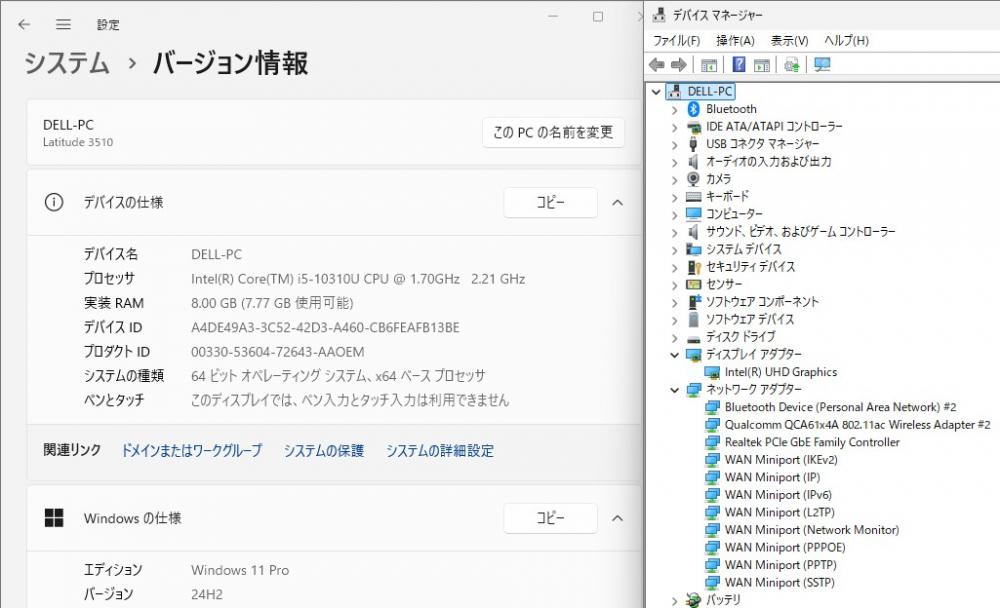Image resolution: width=1000 pixels, height=608 pixels.
Task: Expand the USB コネクタ マネージャー node
Action: 675,145
